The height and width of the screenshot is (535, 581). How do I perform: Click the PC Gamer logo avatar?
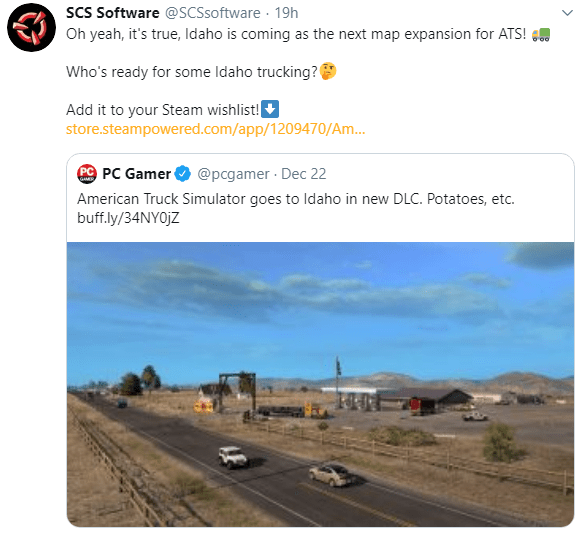(87, 174)
